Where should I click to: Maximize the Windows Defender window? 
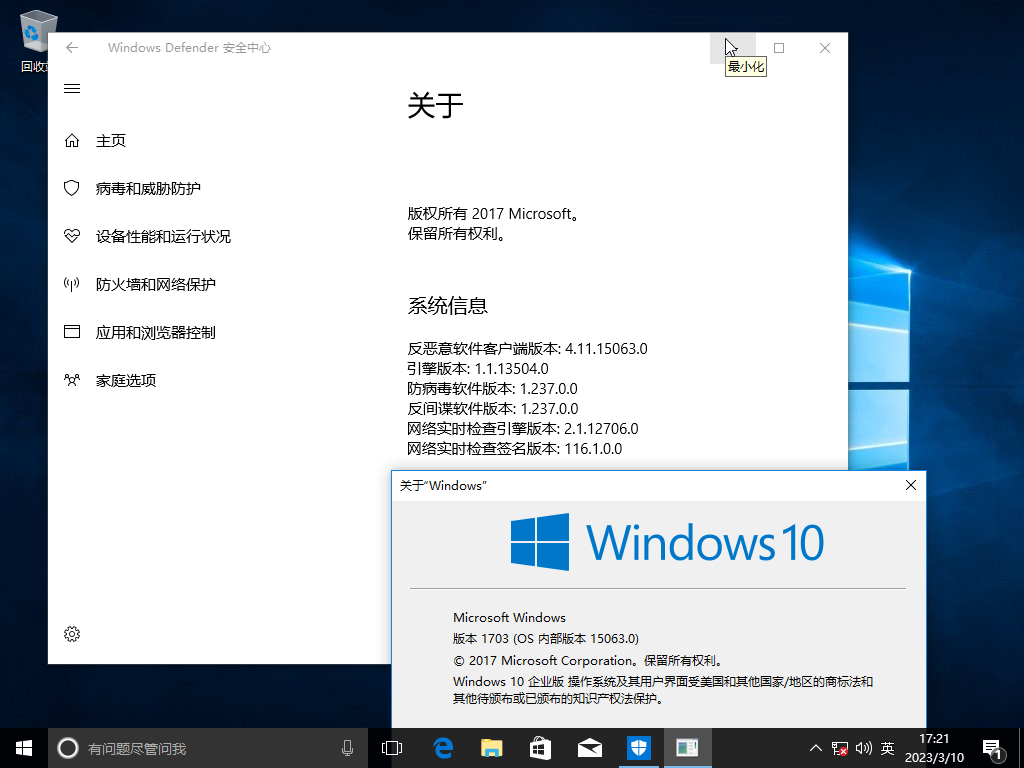(x=778, y=48)
